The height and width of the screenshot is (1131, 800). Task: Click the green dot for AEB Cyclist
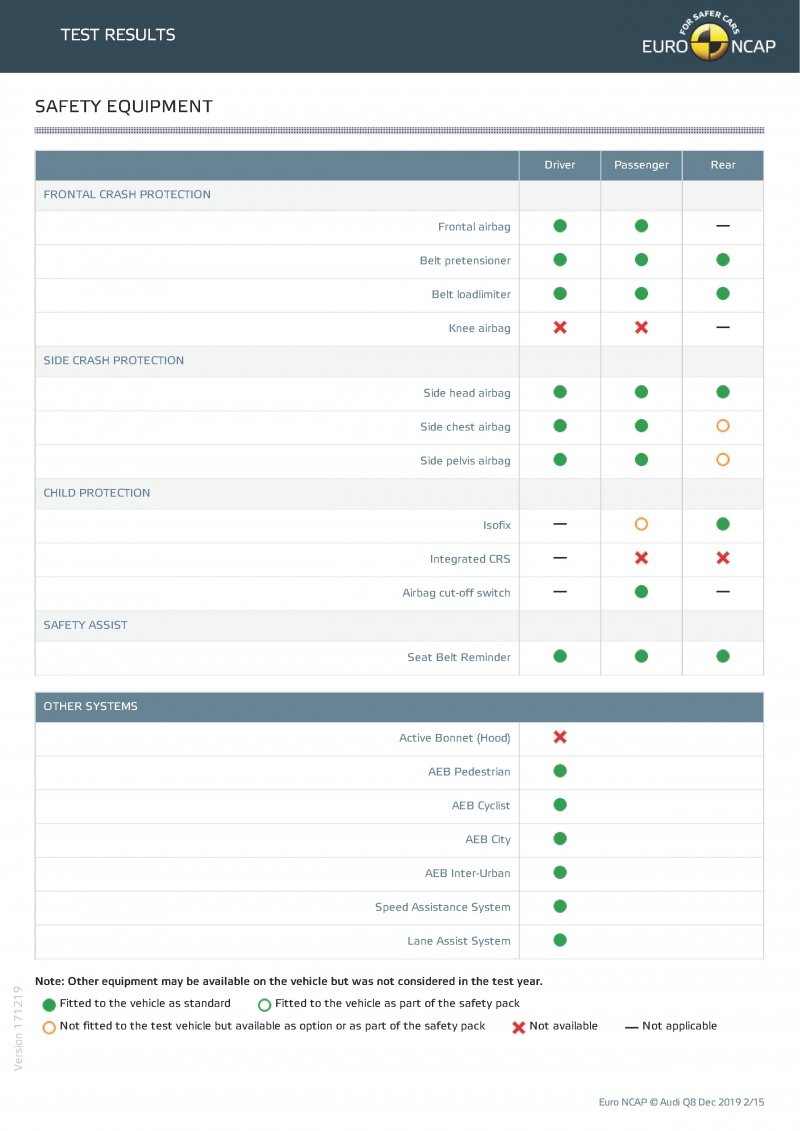pyautogui.click(x=560, y=804)
